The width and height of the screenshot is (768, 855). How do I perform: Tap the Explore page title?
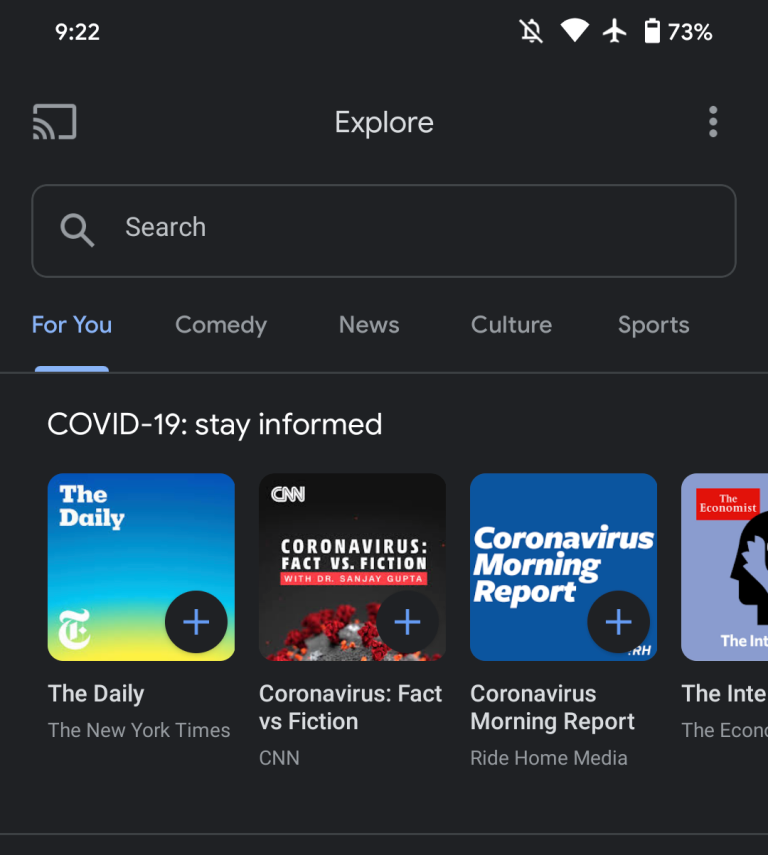[x=384, y=122]
